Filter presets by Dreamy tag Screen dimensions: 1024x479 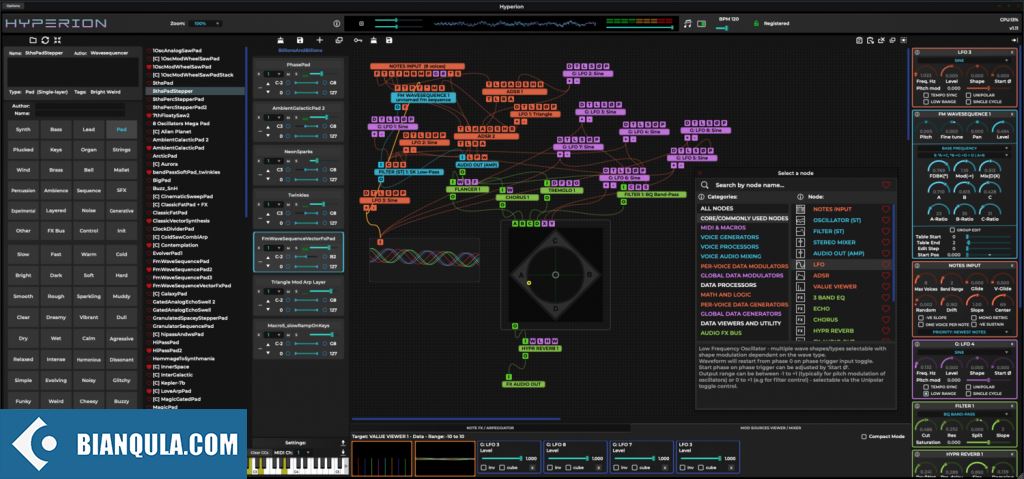point(56,317)
